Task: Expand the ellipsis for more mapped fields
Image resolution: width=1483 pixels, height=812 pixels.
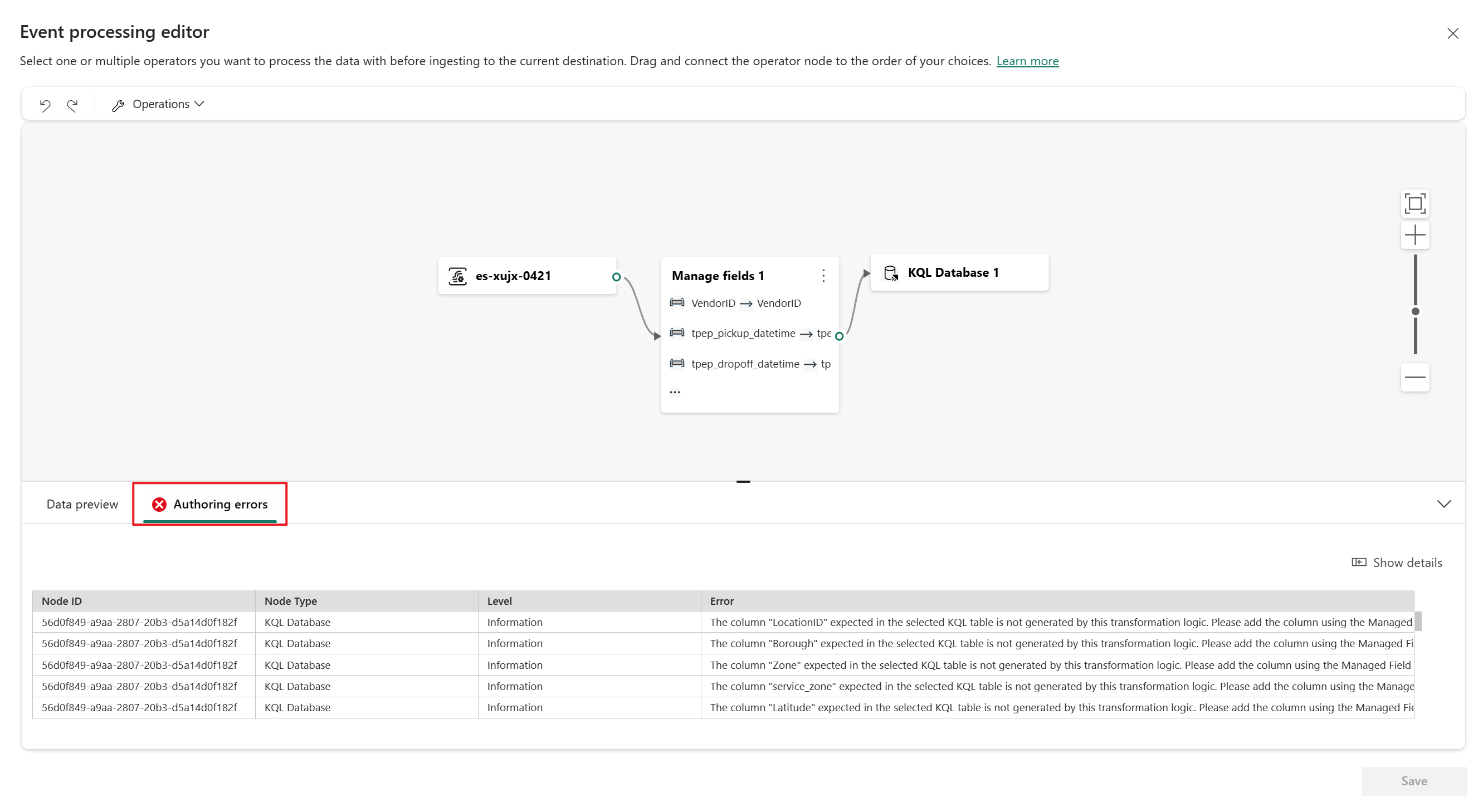Action: [x=675, y=393]
